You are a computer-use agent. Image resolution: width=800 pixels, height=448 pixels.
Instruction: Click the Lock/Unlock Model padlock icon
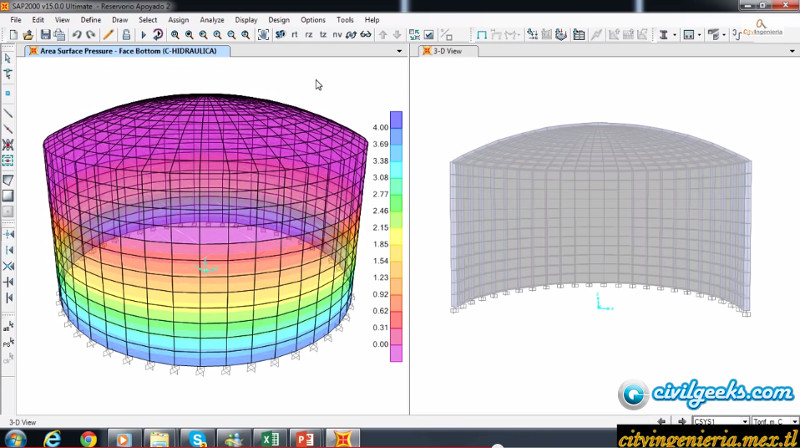pos(126,35)
